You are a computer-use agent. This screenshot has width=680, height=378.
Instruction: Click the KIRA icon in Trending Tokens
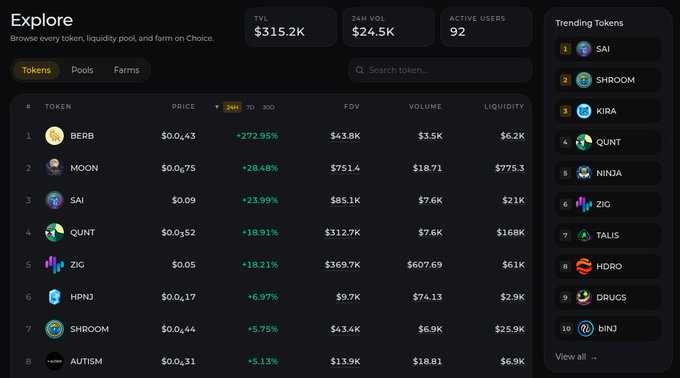[x=584, y=111]
